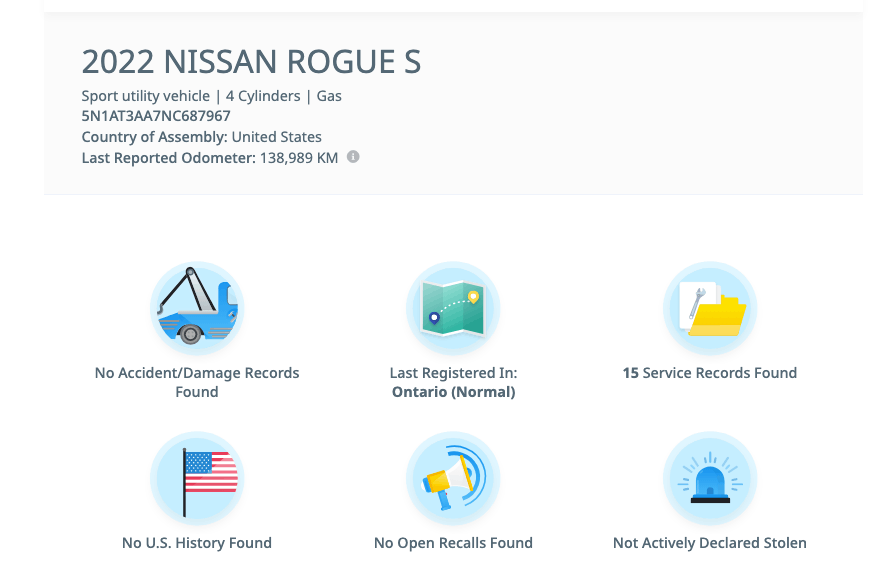Click the megaphone recalls icon
This screenshot has width=883, height=572.
(453, 479)
